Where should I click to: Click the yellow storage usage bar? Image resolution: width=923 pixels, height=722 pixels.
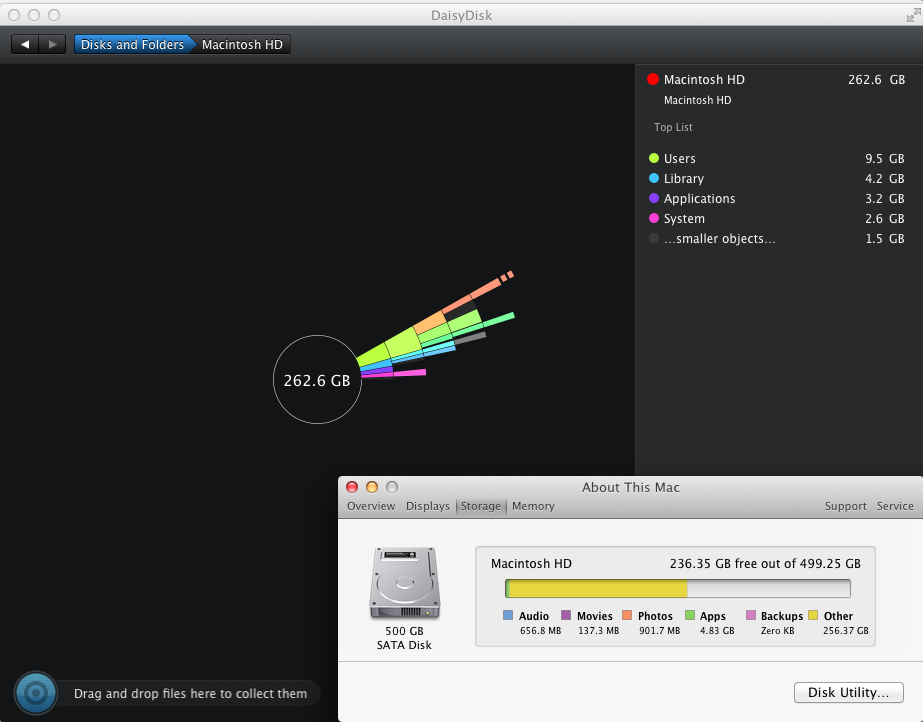(597, 588)
